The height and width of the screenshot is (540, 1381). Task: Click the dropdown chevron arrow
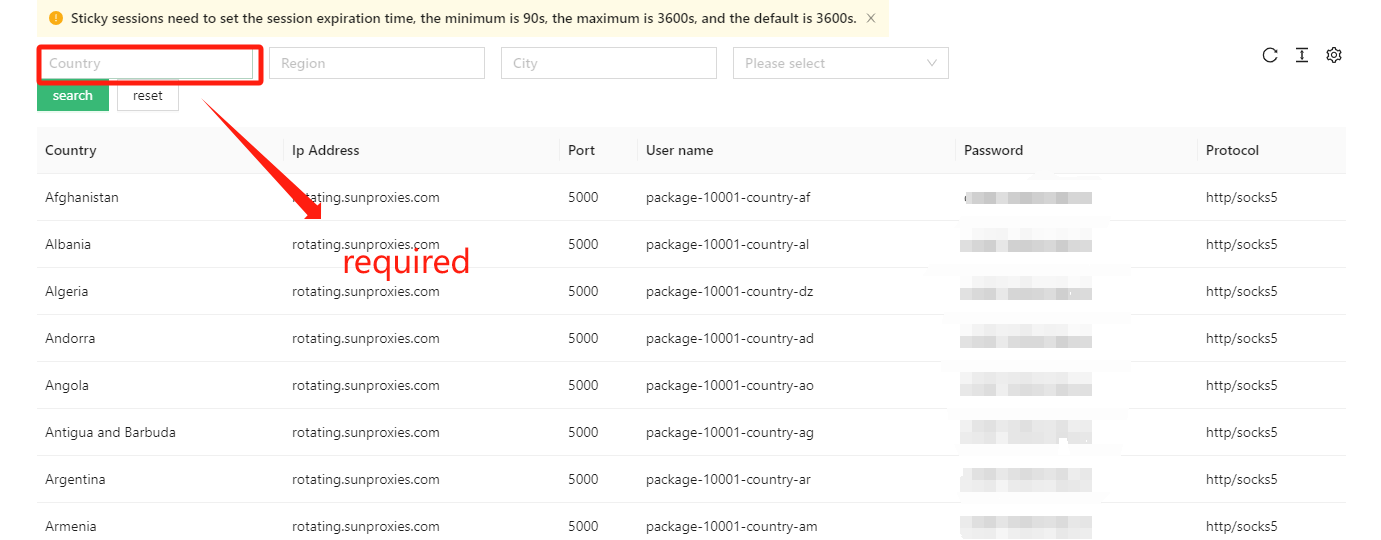click(932, 63)
